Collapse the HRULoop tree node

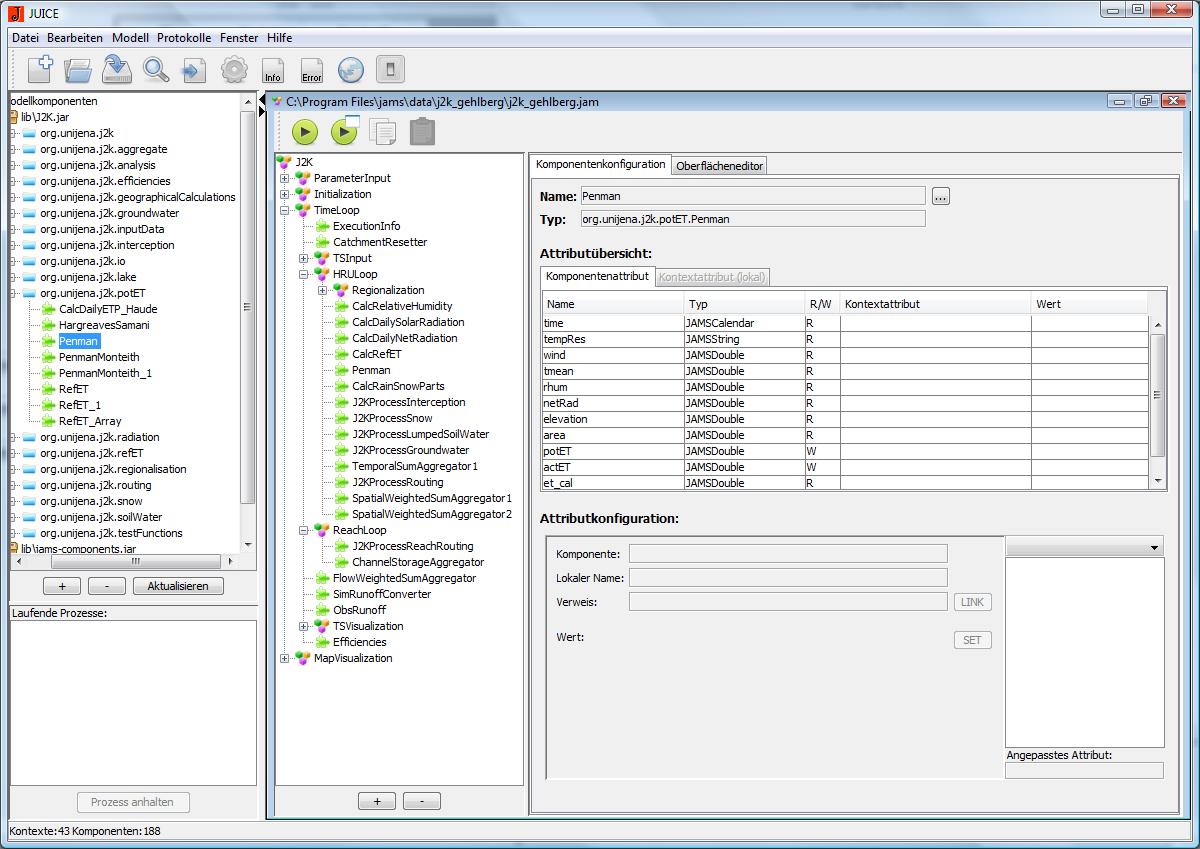click(304, 274)
